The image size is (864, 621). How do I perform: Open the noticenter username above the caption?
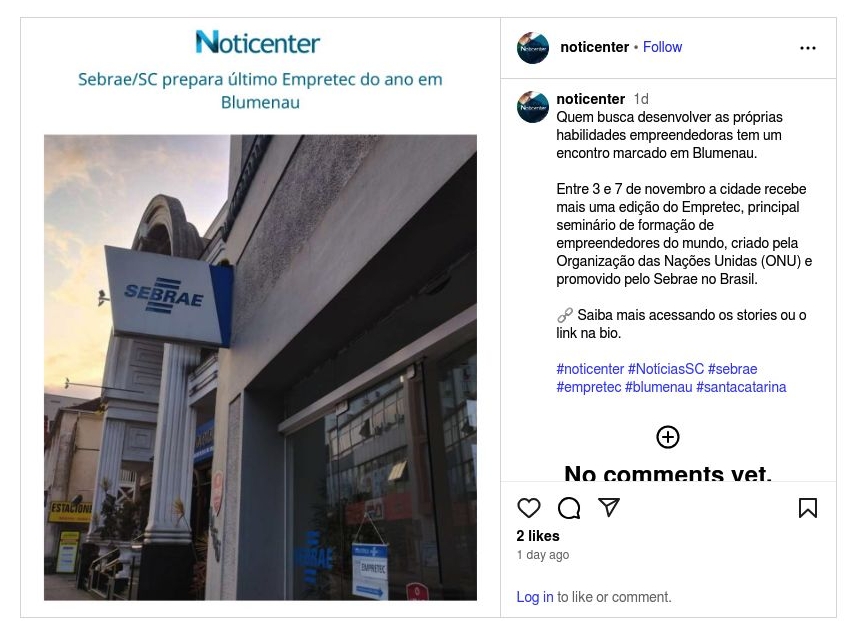click(x=590, y=99)
